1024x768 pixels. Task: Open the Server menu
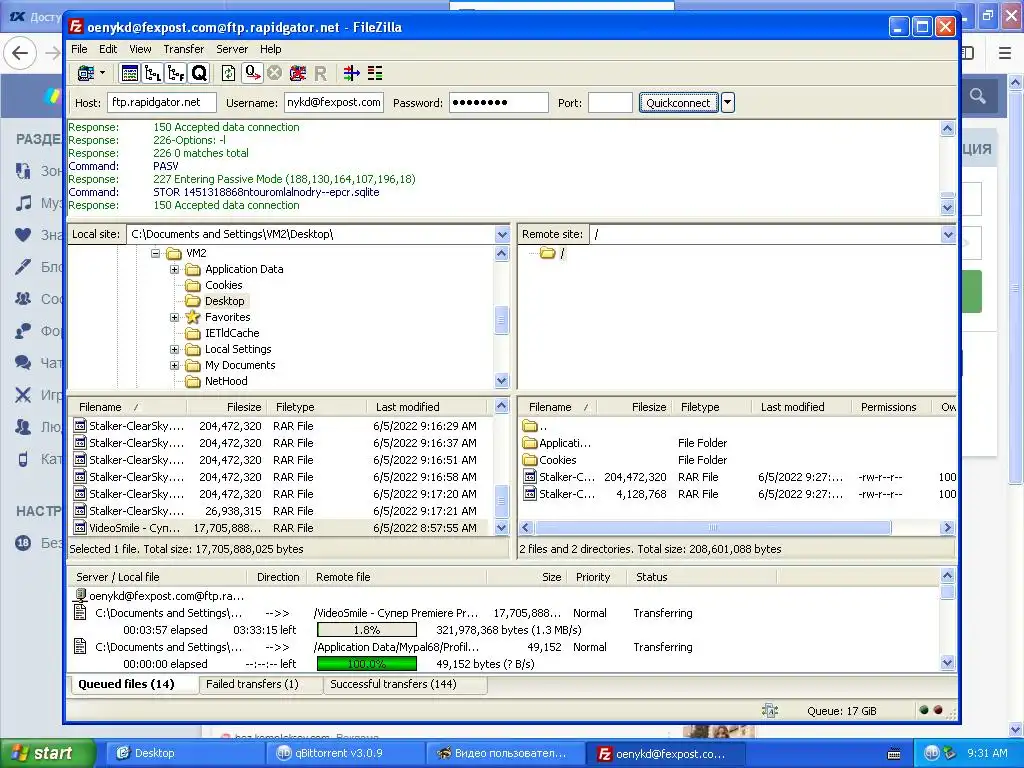232,49
